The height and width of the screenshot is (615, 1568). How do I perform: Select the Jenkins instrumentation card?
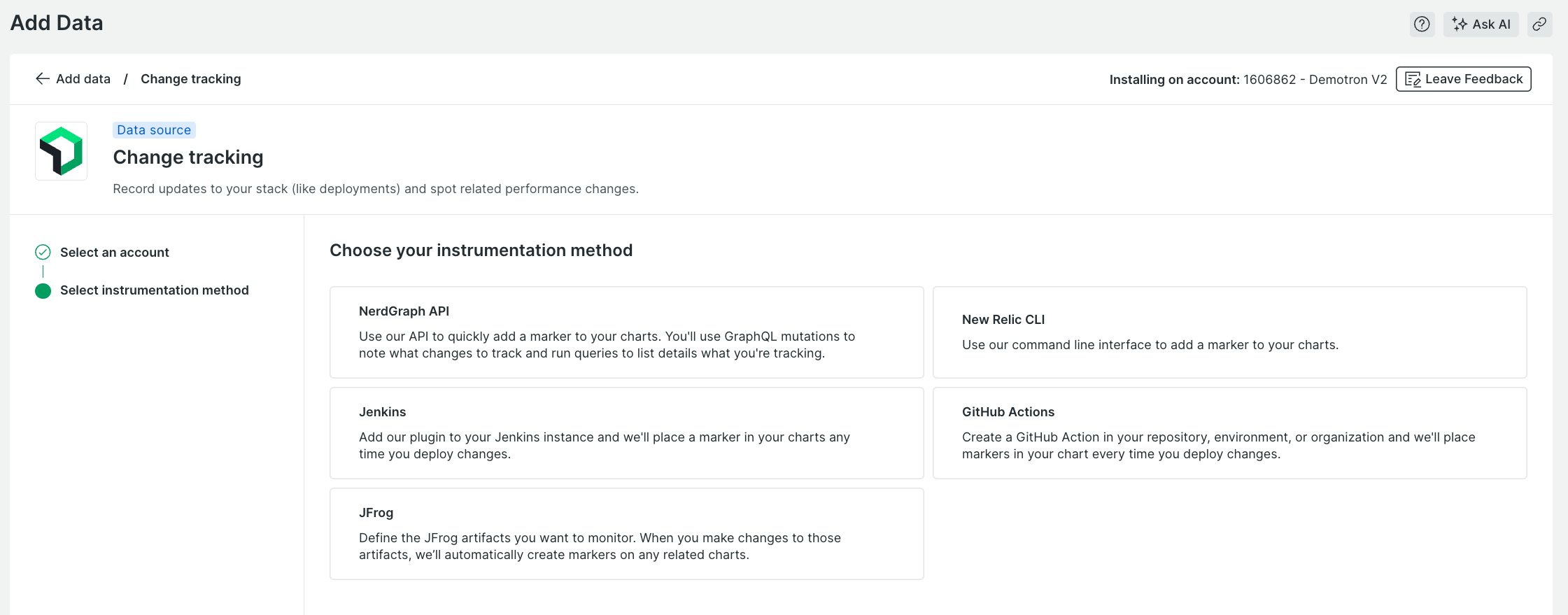click(626, 433)
